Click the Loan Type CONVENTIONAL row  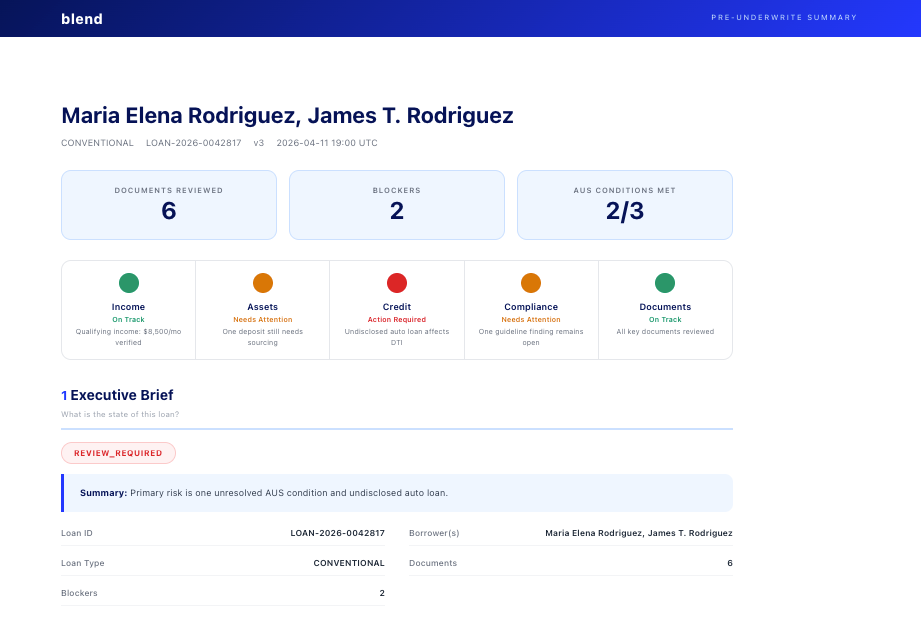(223, 563)
